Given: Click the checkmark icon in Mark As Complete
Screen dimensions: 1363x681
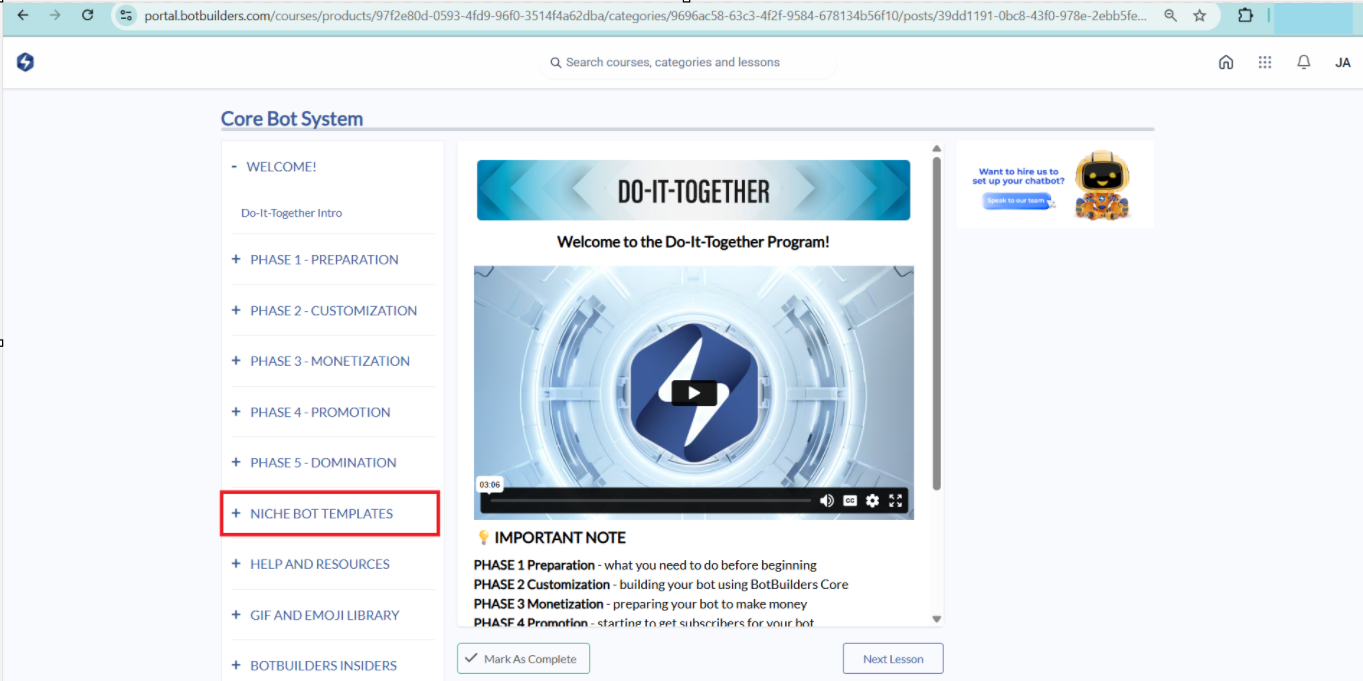Looking at the screenshot, I should [x=471, y=658].
